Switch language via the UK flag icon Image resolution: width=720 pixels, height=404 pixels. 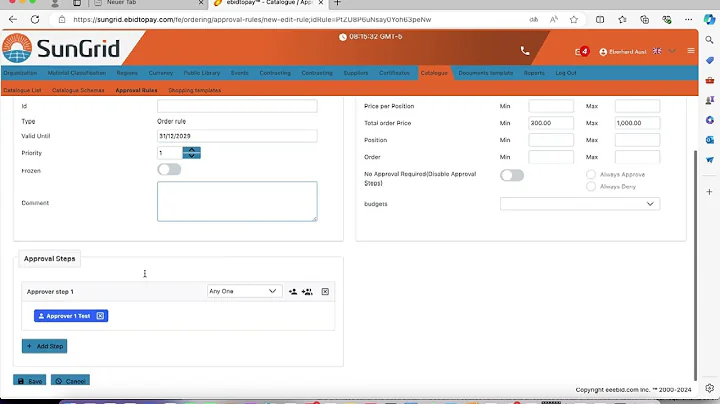click(x=657, y=51)
